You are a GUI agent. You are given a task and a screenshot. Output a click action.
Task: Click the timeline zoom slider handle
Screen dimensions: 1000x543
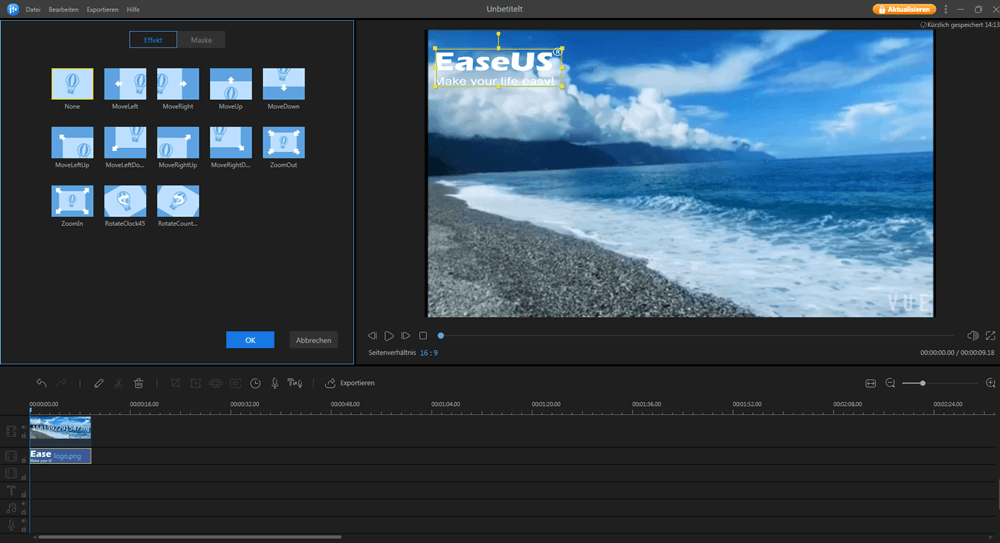(922, 383)
